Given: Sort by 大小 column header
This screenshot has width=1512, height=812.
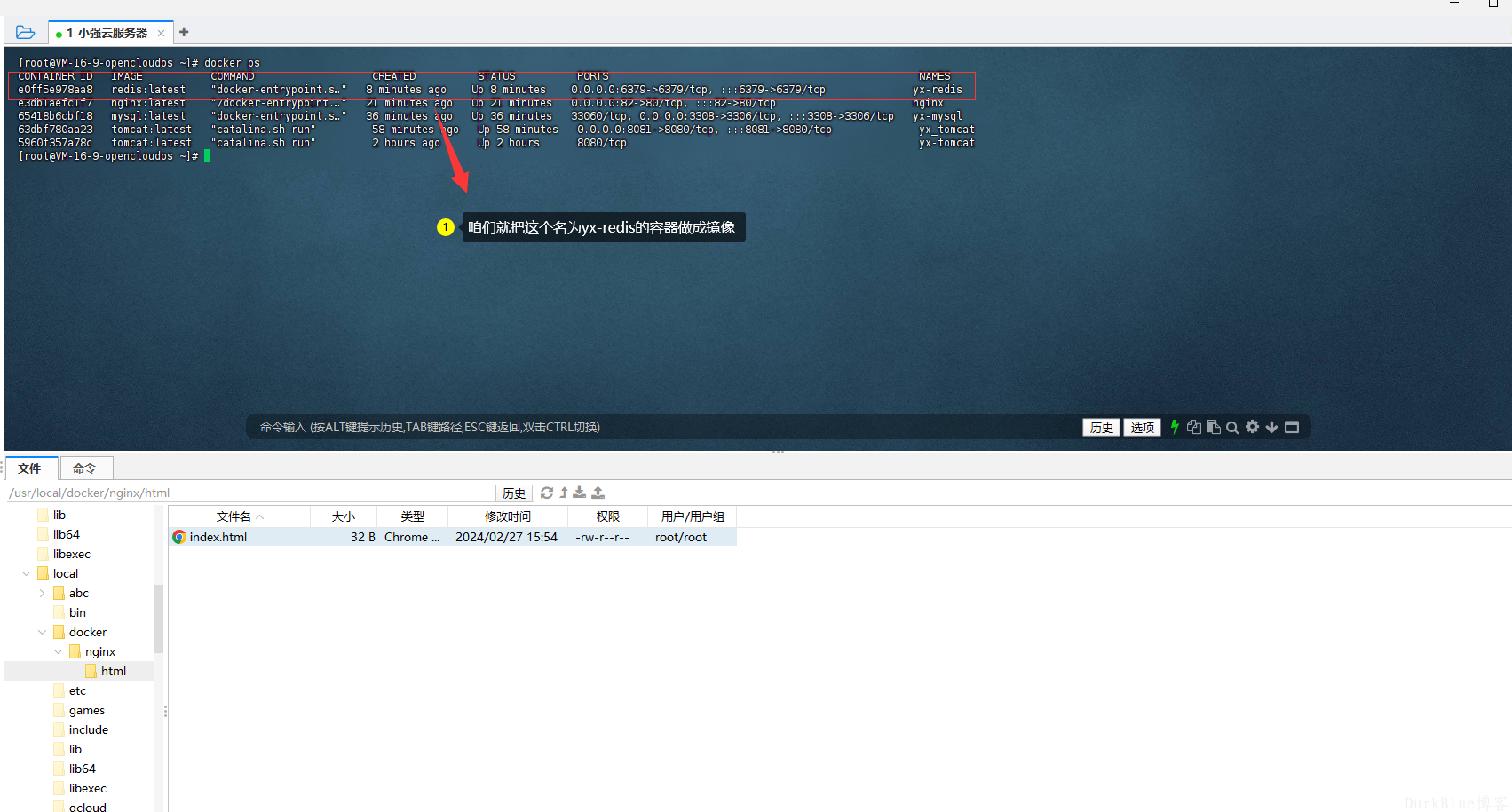Looking at the screenshot, I should (x=344, y=516).
